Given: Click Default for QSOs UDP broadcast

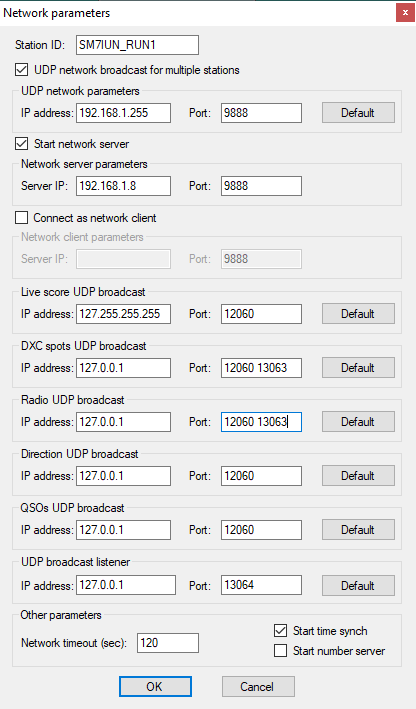Looking at the screenshot, I should pos(358,529).
